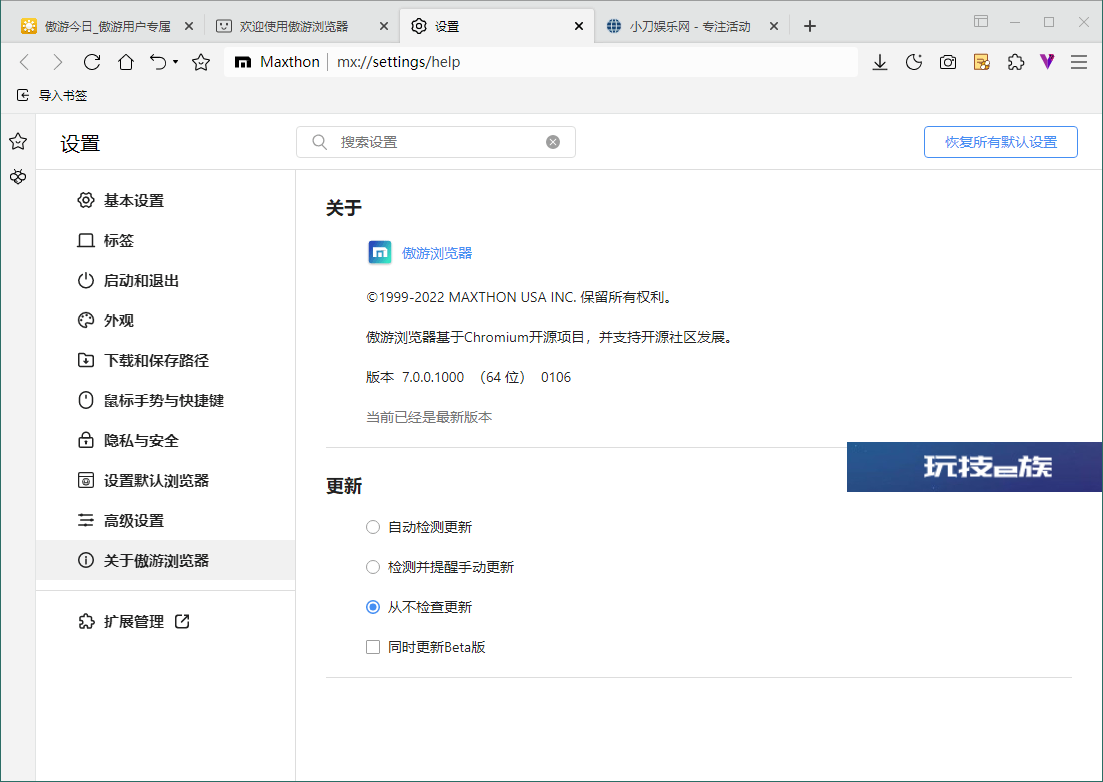The height and width of the screenshot is (782, 1103).
Task: Open 设置默认浏览器 section
Action: tap(165, 481)
